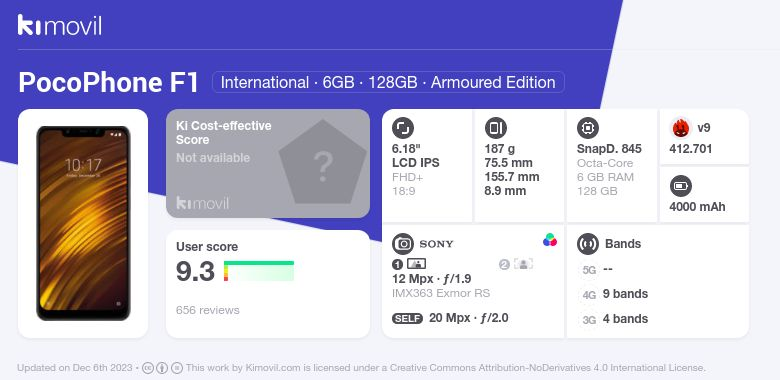This screenshot has width=780, height=380.
Task: Click the multicolor circles camera icon
Action: (550, 240)
